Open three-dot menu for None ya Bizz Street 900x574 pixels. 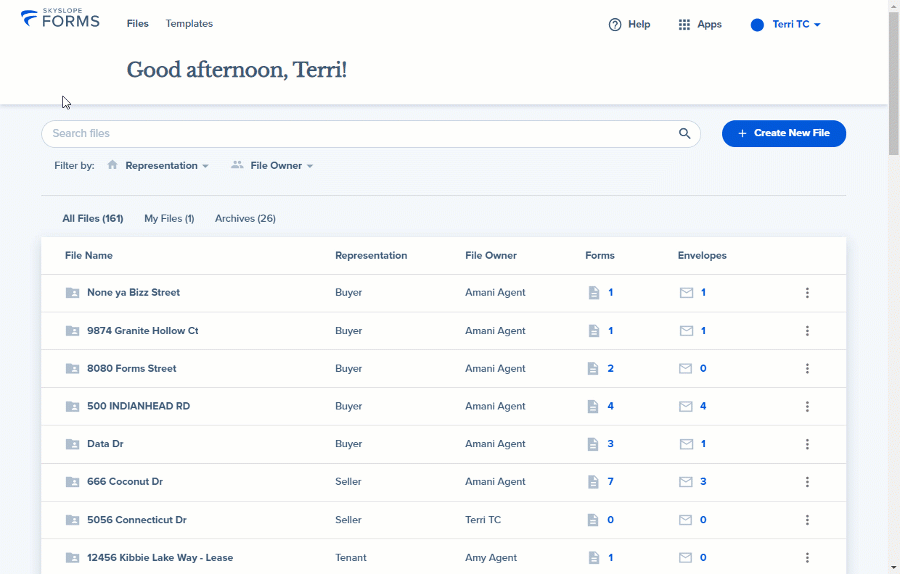coord(807,293)
